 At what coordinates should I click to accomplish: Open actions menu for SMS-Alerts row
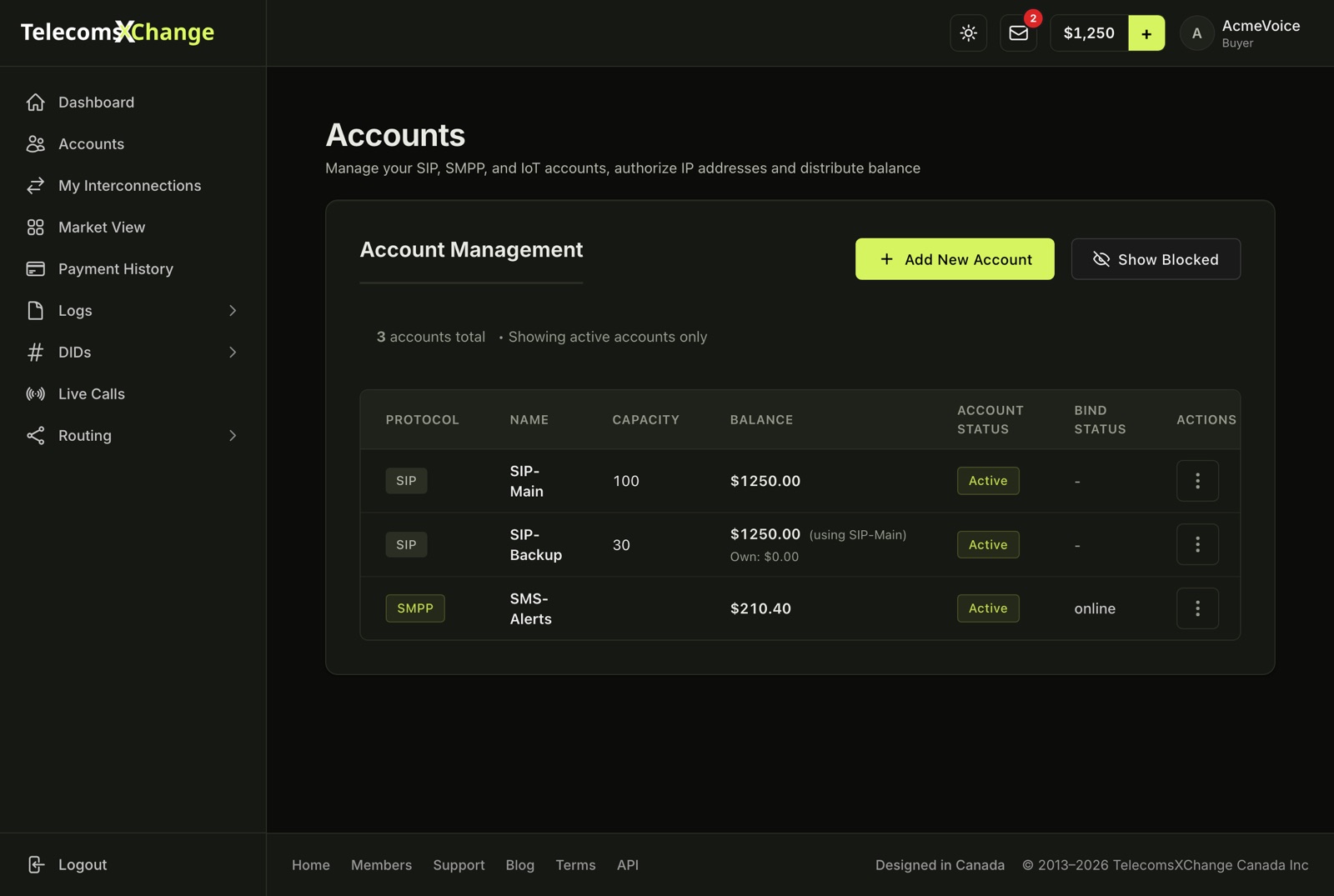(x=1197, y=608)
